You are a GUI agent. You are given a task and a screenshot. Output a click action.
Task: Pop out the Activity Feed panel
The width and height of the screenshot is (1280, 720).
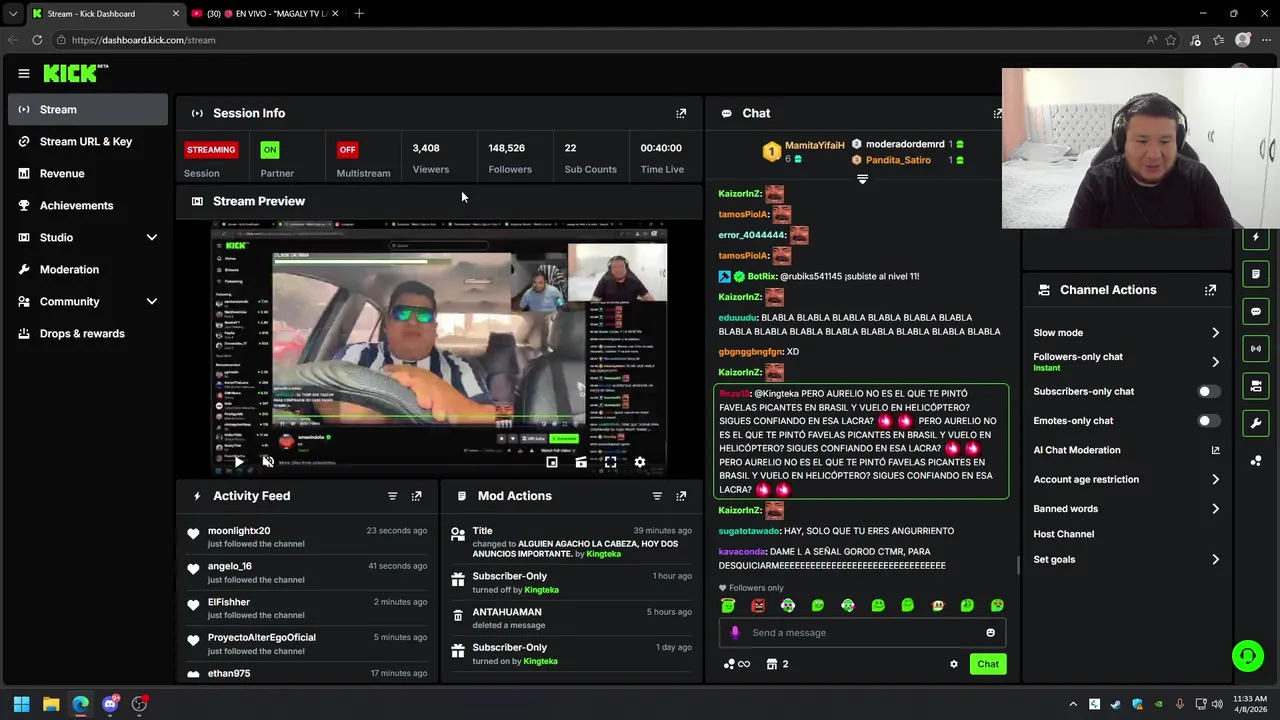point(417,496)
